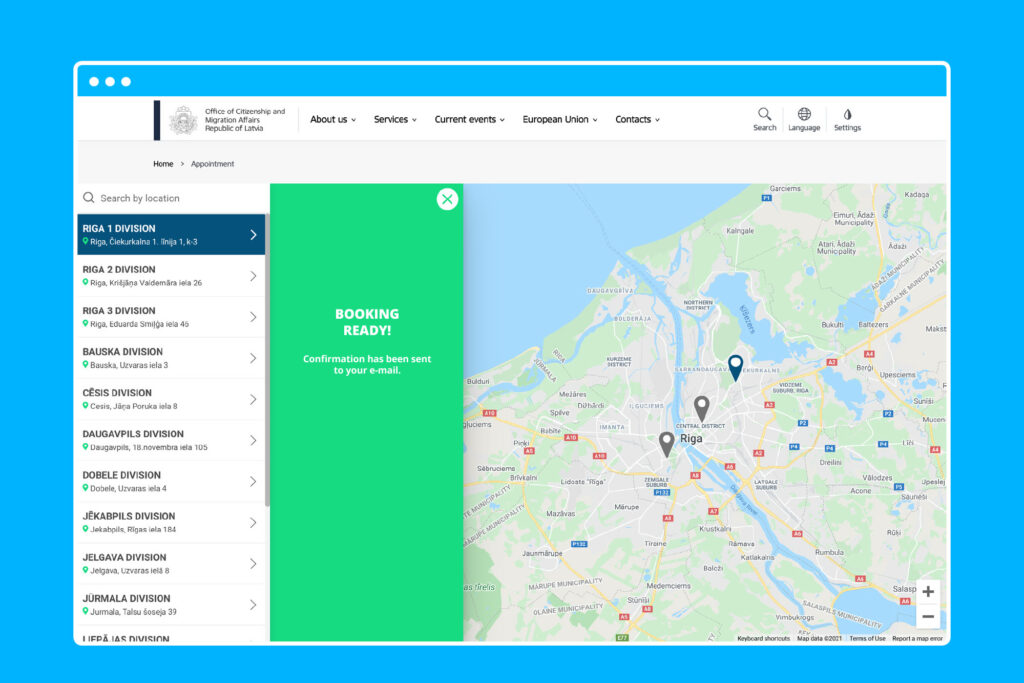Open the Current events dropdown
Image resolution: width=1024 pixels, height=683 pixels.
[469, 120]
